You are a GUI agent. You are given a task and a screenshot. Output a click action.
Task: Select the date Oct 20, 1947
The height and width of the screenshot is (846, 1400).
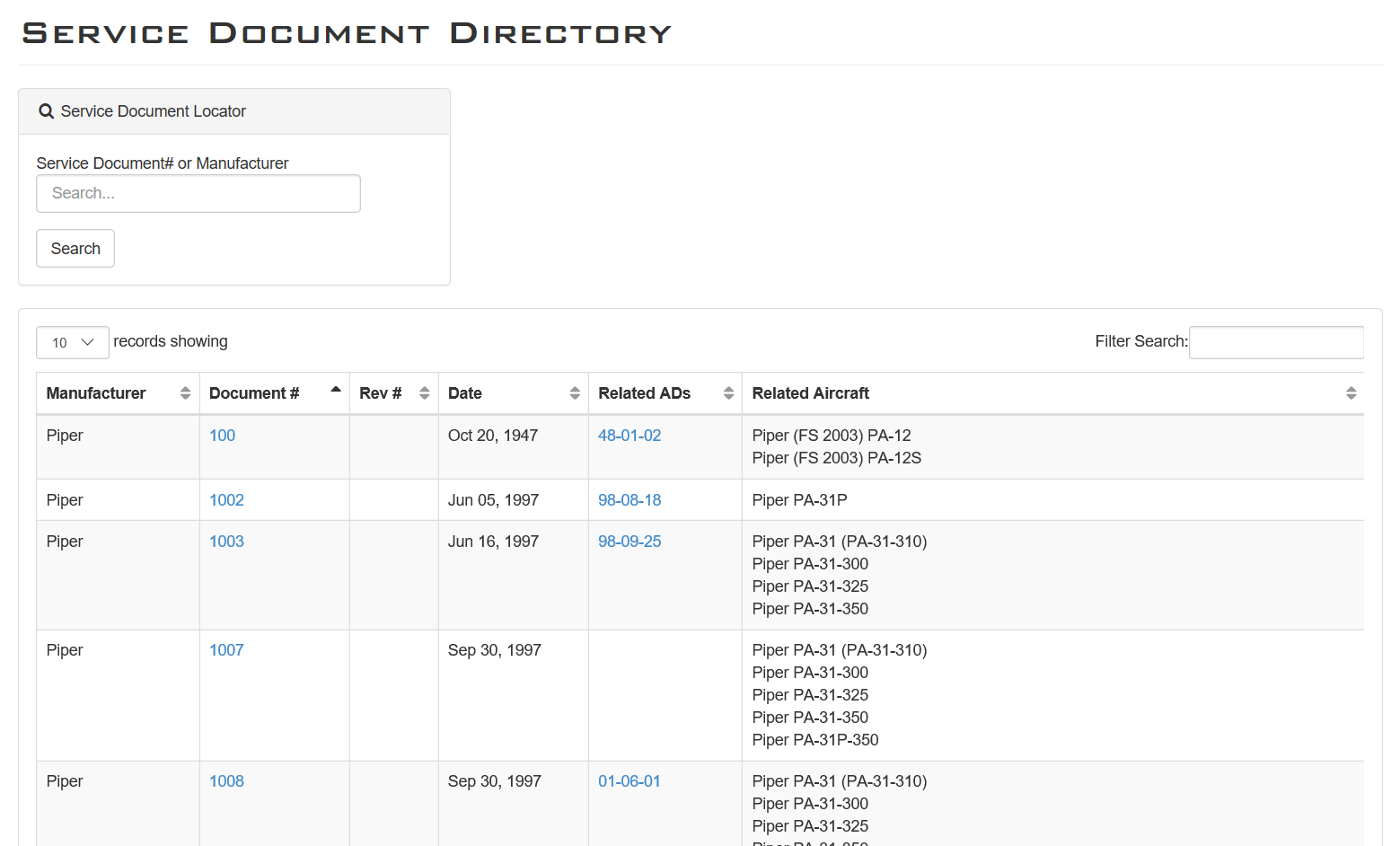click(x=493, y=436)
